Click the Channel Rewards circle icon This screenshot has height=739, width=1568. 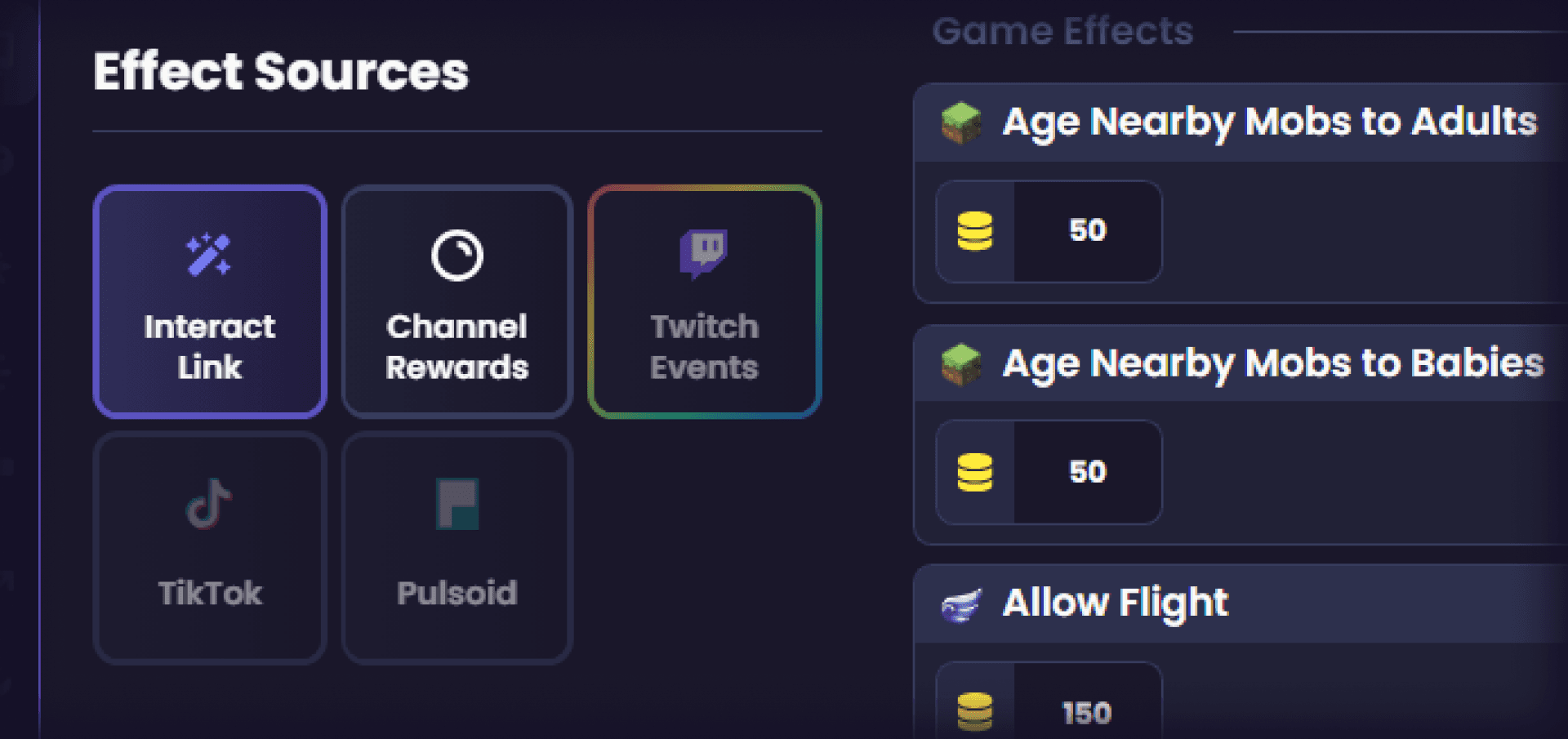tap(457, 256)
